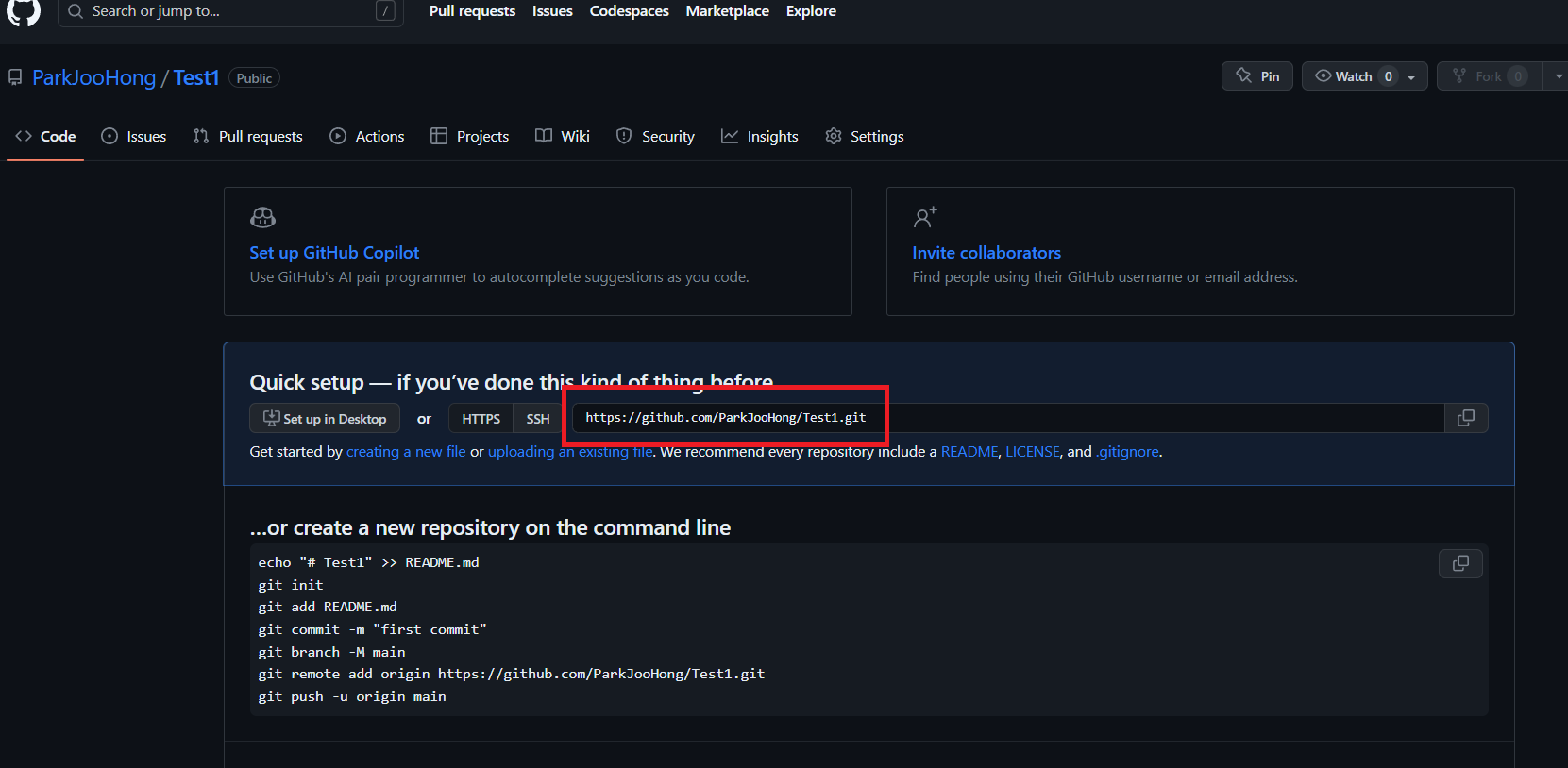Select the repository Issues tab
Screen dimensions: 1568x768
click(x=134, y=137)
